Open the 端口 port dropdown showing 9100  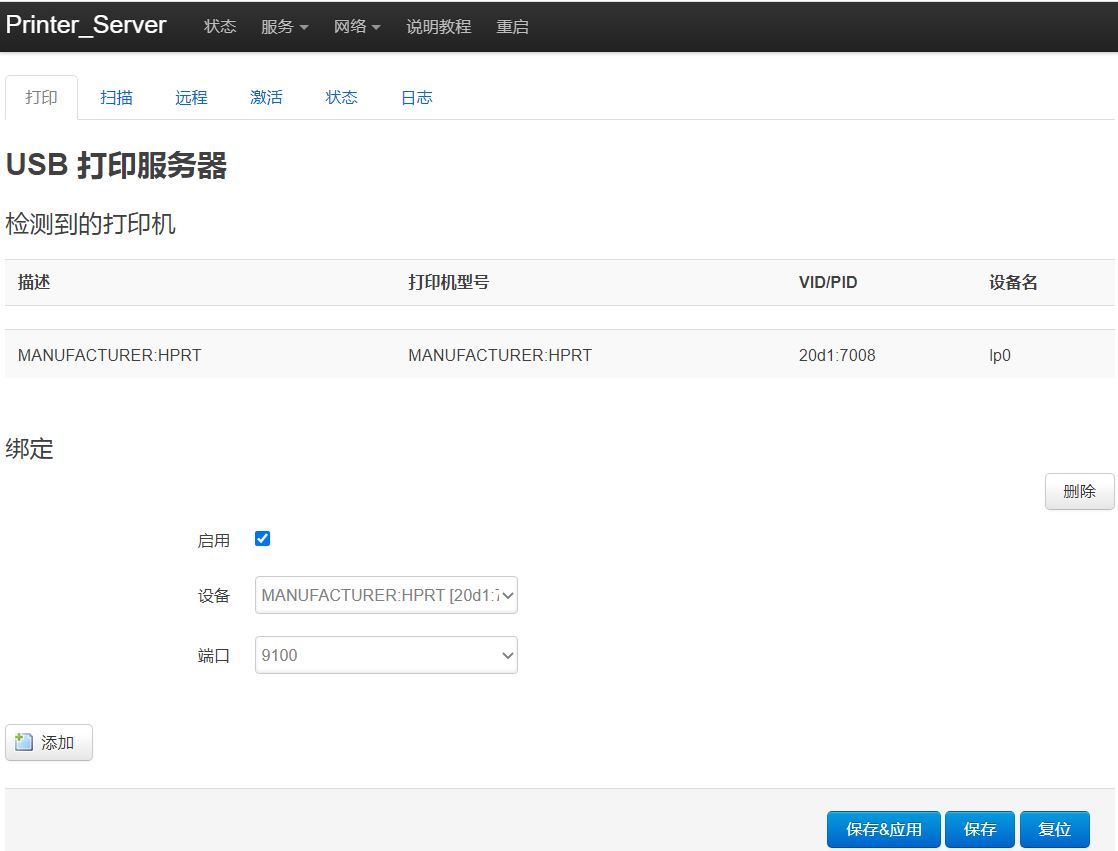tap(386, 655)
